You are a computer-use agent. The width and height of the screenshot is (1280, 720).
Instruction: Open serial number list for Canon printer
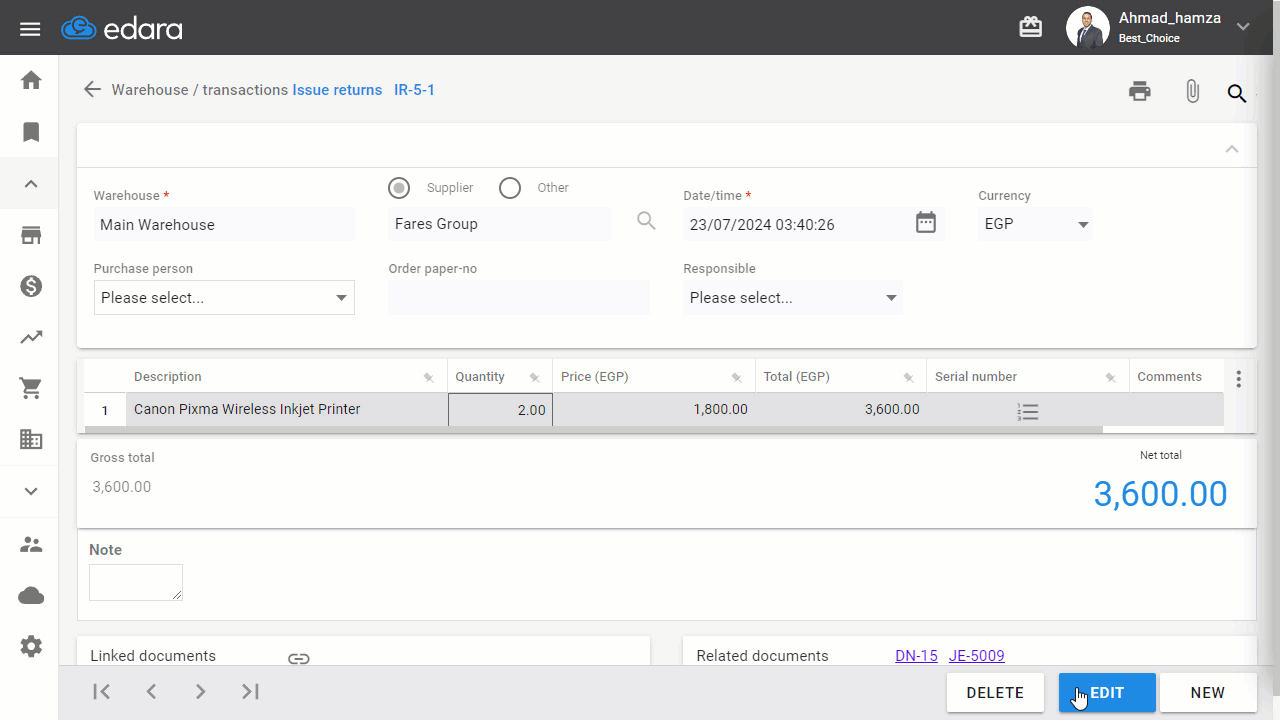coord(1028,411)
